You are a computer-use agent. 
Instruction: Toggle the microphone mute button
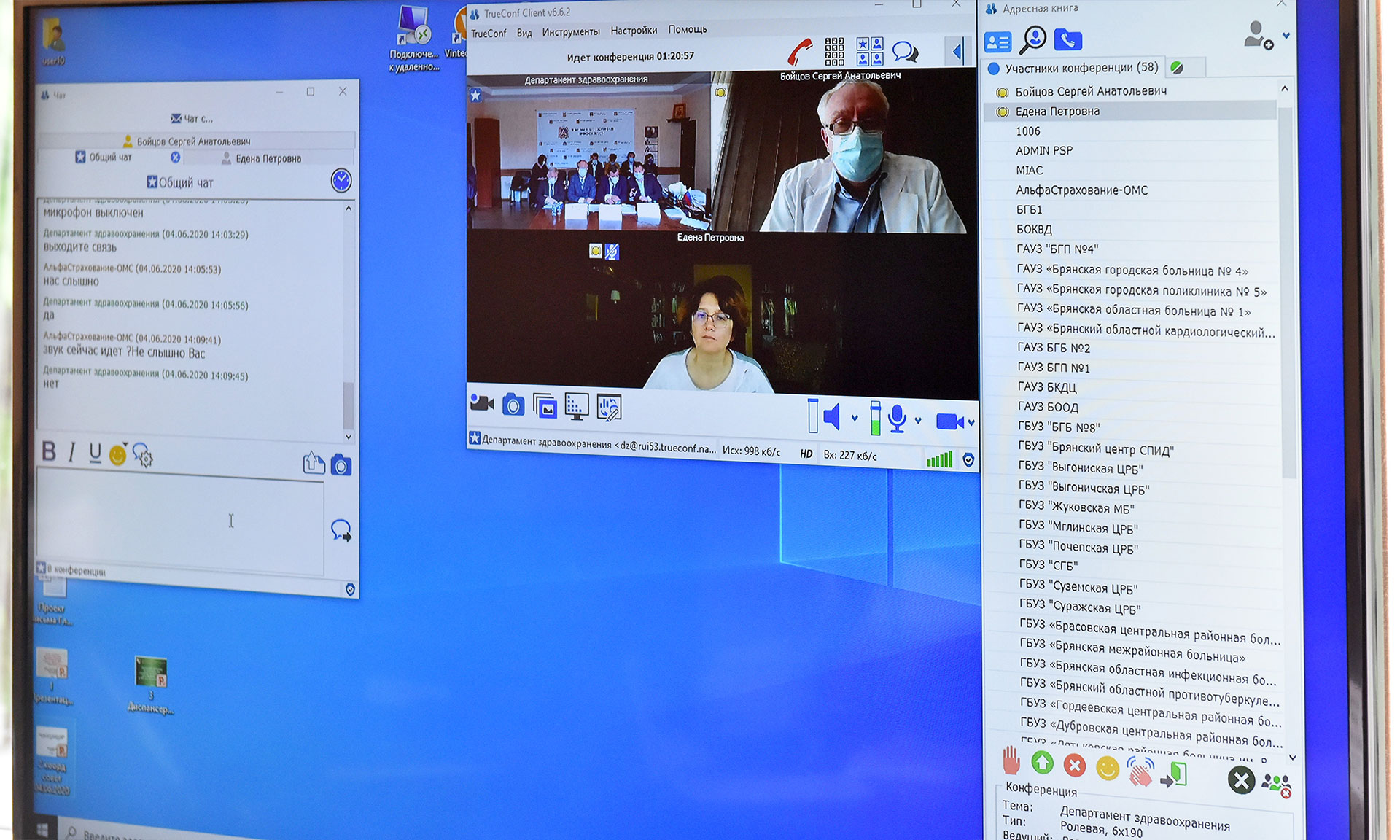pyautogui.click(x=898, y=418)
